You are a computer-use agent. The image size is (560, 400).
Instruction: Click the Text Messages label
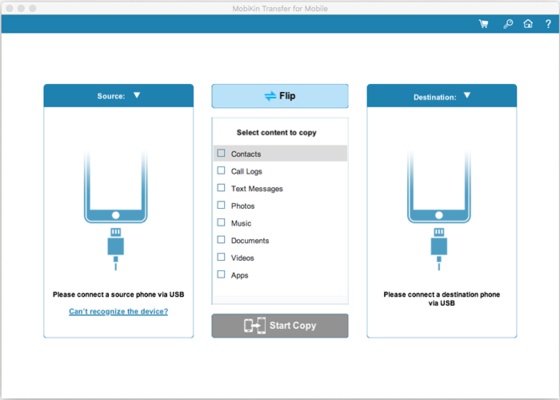[x=257, y=189]
